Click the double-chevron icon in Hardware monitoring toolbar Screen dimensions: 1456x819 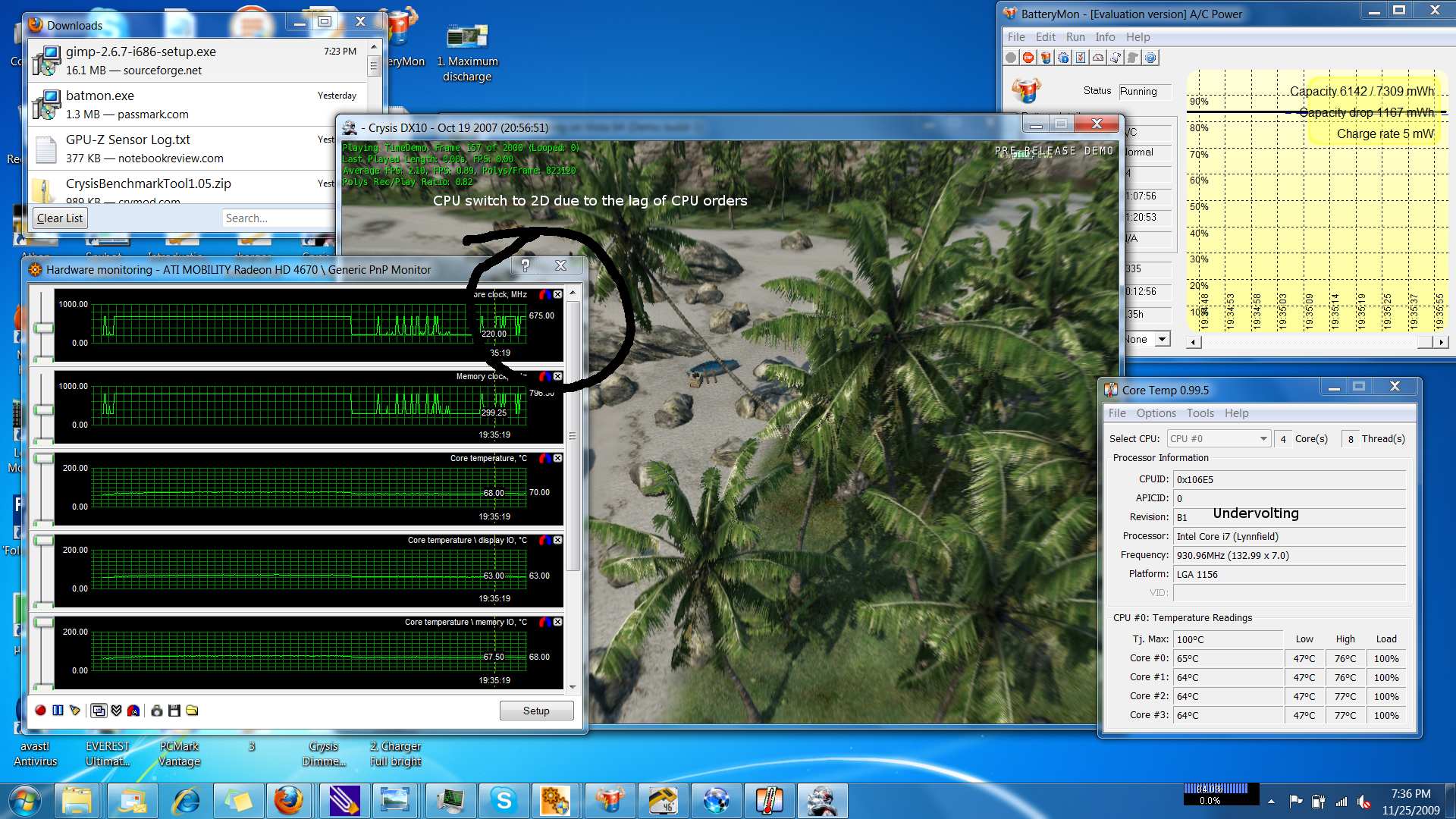point(116,711)
